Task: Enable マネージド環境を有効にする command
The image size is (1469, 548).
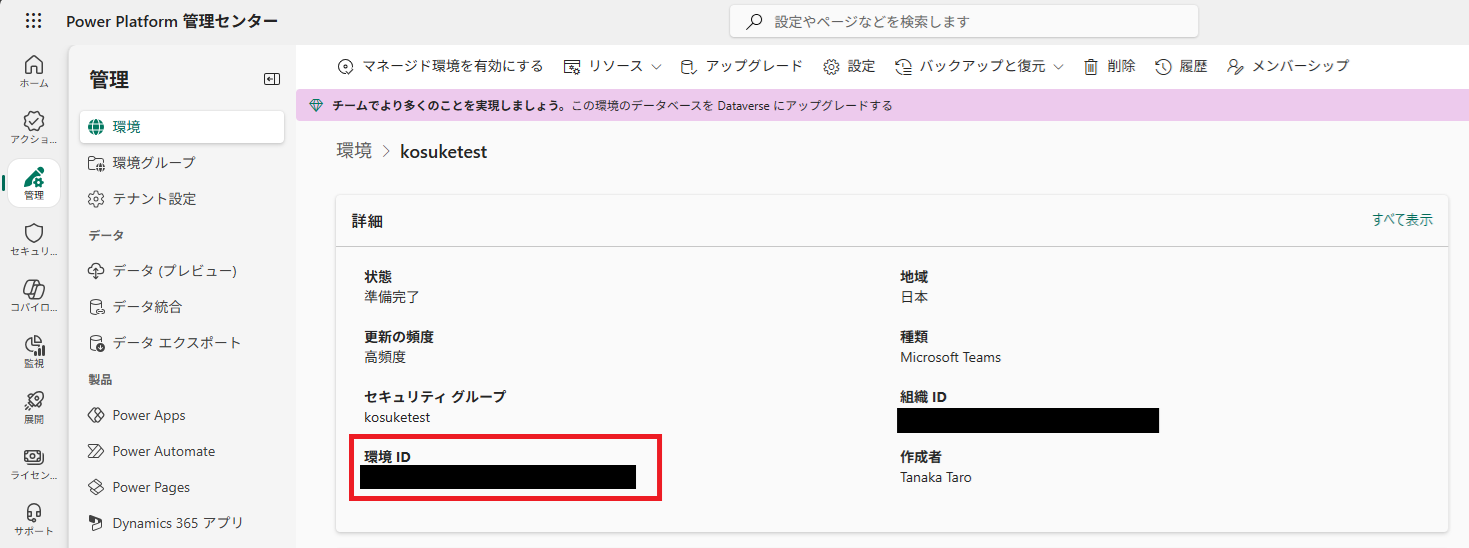Action: (440, 67)
